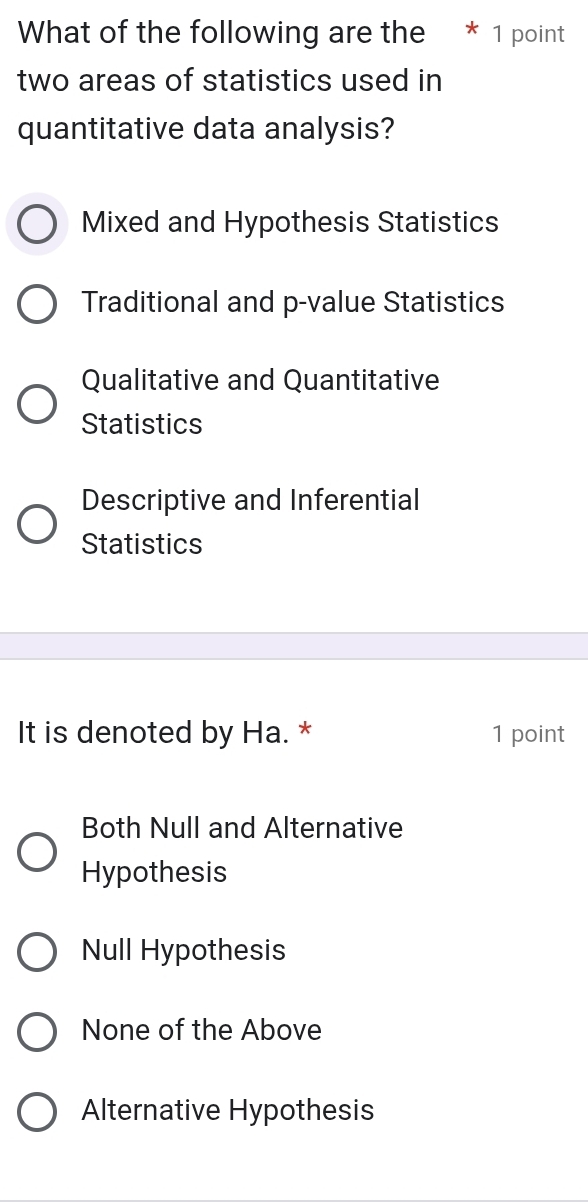
Task: Click the highlighted radio button with focus ring
Action: pos(37,223)
